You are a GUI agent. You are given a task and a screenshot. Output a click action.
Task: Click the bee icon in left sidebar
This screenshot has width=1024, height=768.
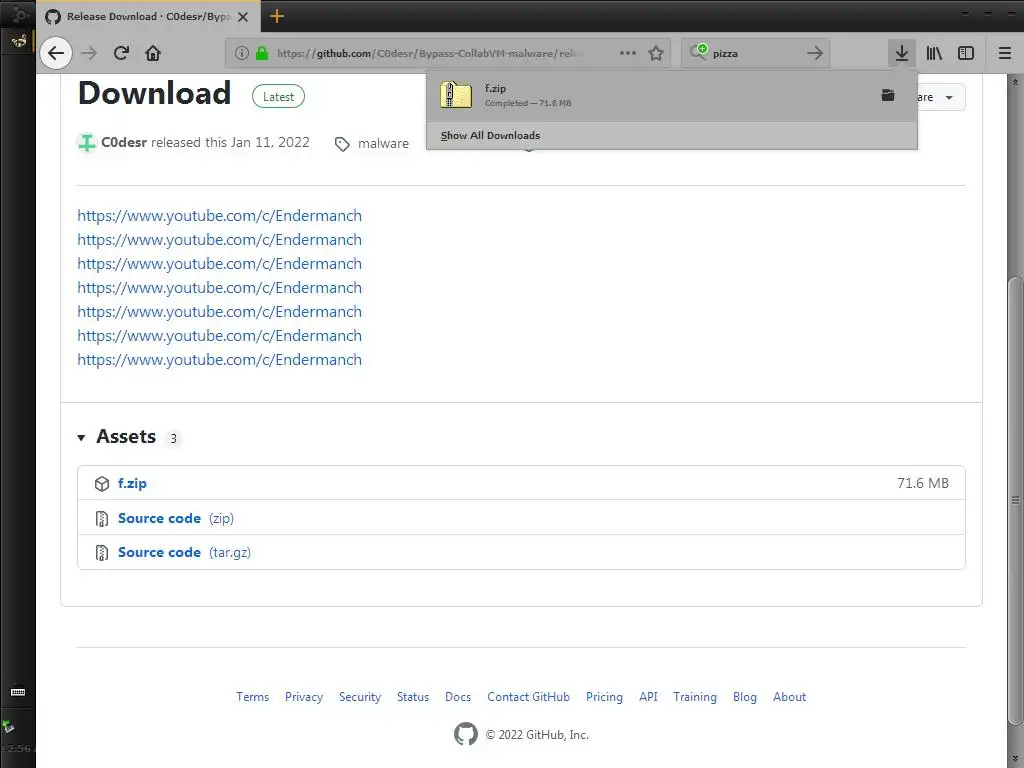[19, 42]
